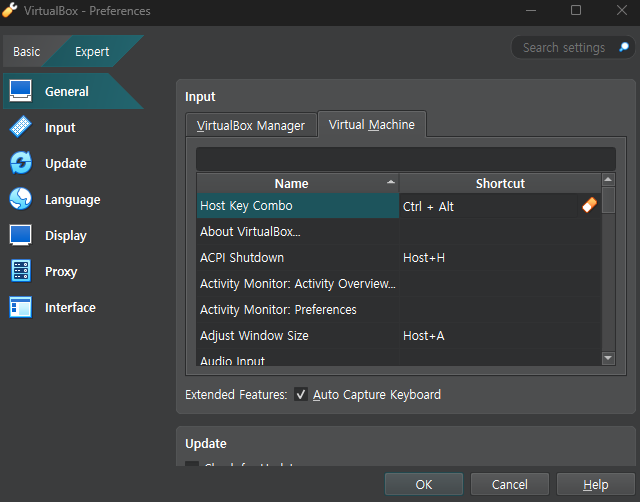Clear Host Key Combo shortcut with eraser icon
Viewport: 640px width, 502px height.
pos(589,205)
